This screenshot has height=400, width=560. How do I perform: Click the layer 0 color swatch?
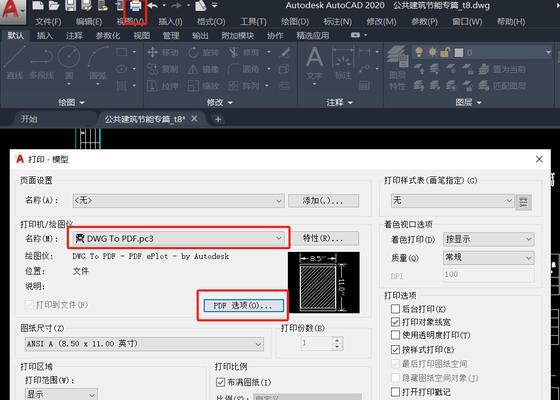click(x=459, y=53)
